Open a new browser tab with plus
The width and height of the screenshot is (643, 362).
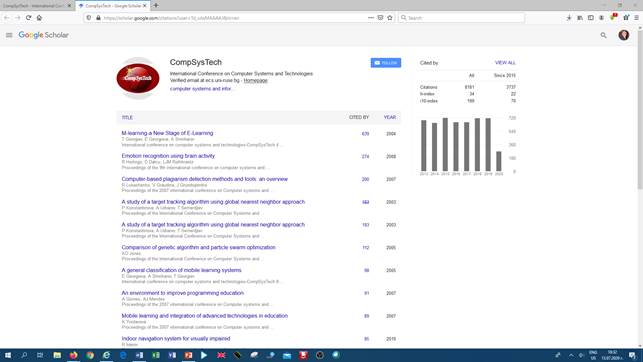[x=156, y=5]
